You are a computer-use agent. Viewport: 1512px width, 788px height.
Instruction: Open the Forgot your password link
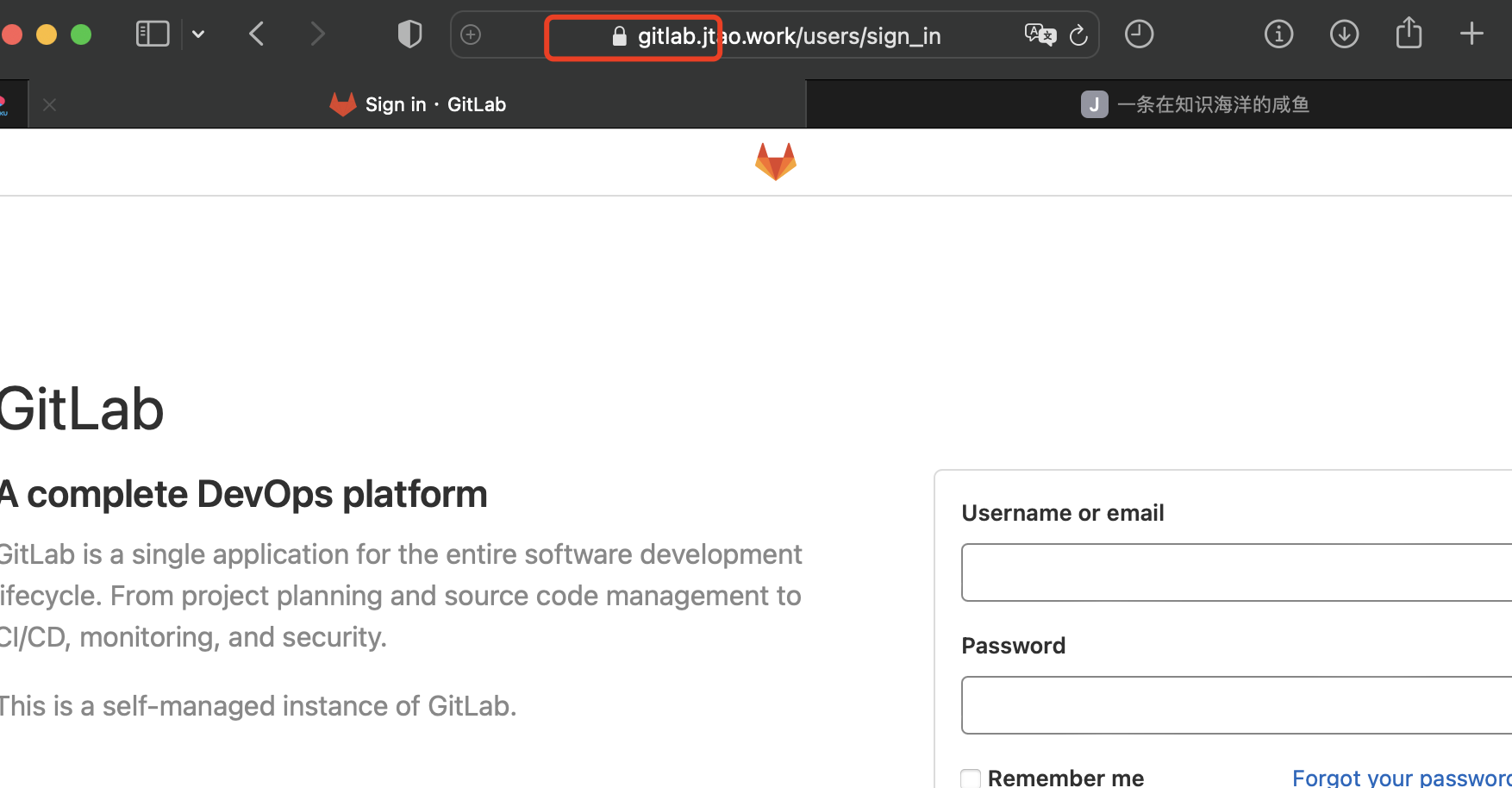click(x=1401, y=778)
